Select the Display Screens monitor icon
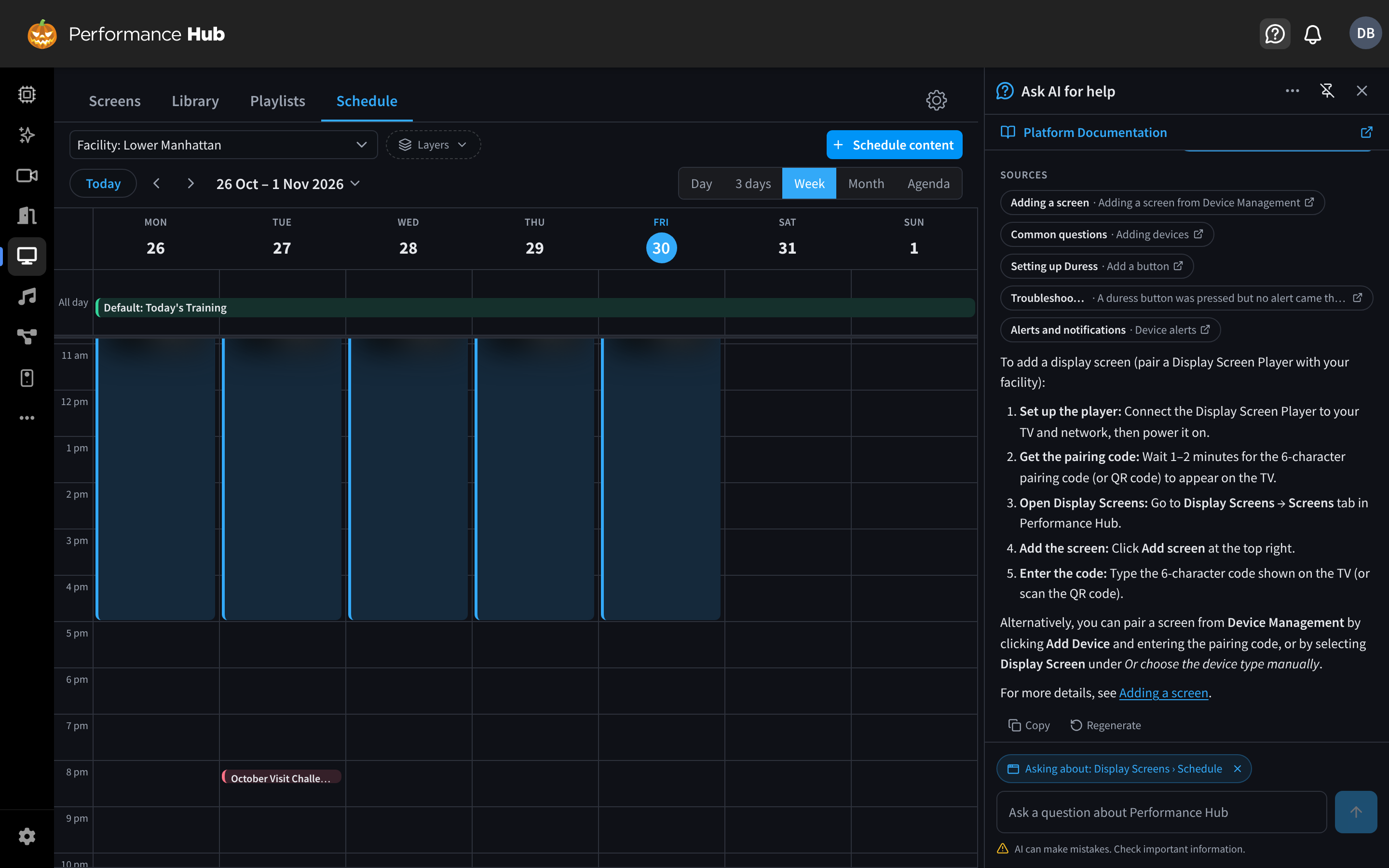Screen dimensions: 1389x868 click(x=27, y=256)
